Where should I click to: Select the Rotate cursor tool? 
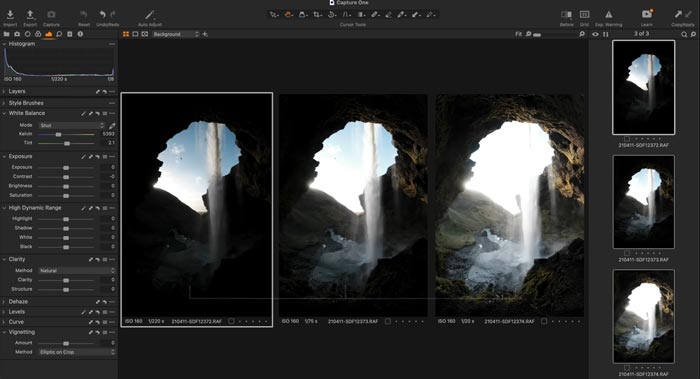[x=332, y=15]
